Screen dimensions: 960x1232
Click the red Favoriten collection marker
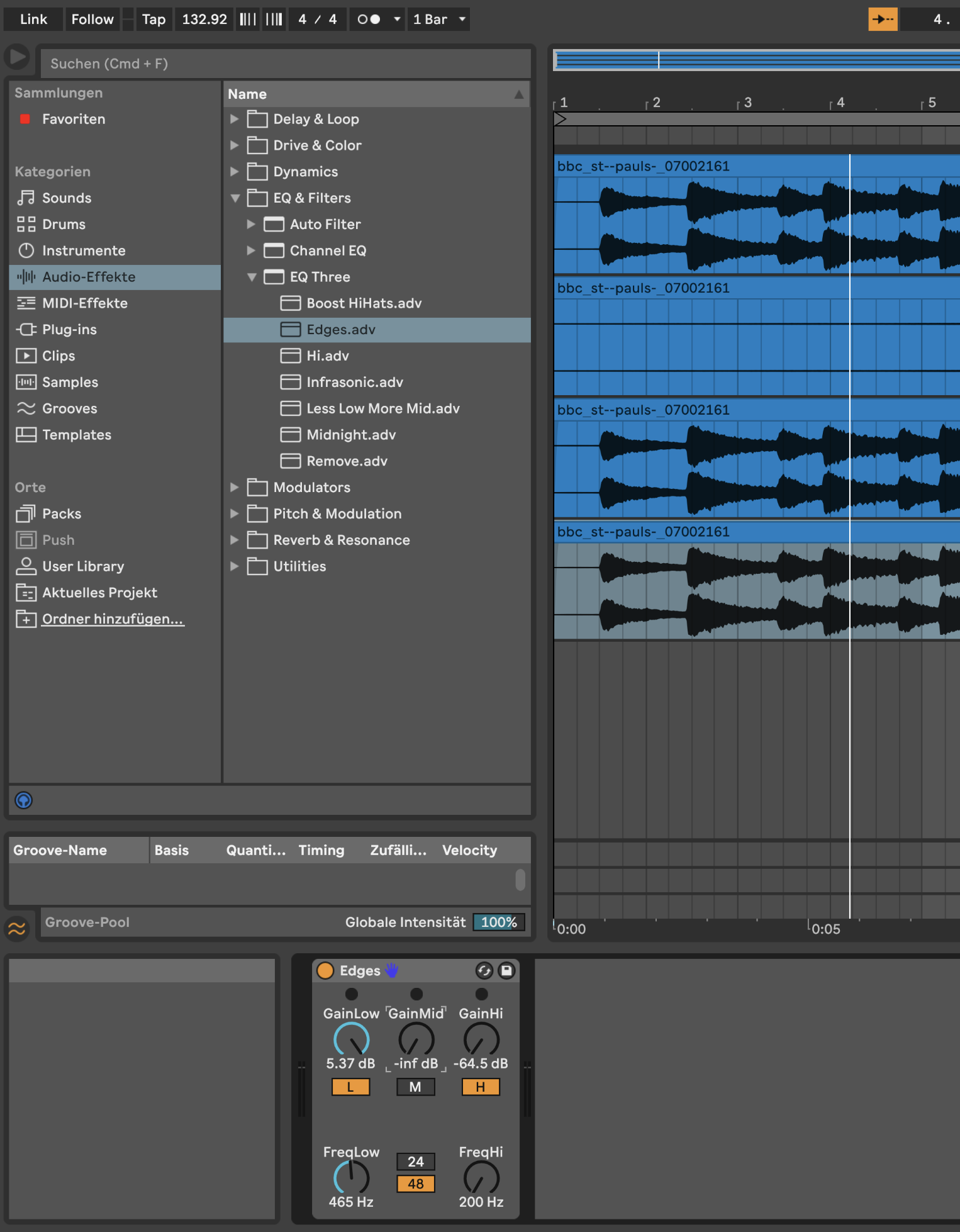coord(25,119)
